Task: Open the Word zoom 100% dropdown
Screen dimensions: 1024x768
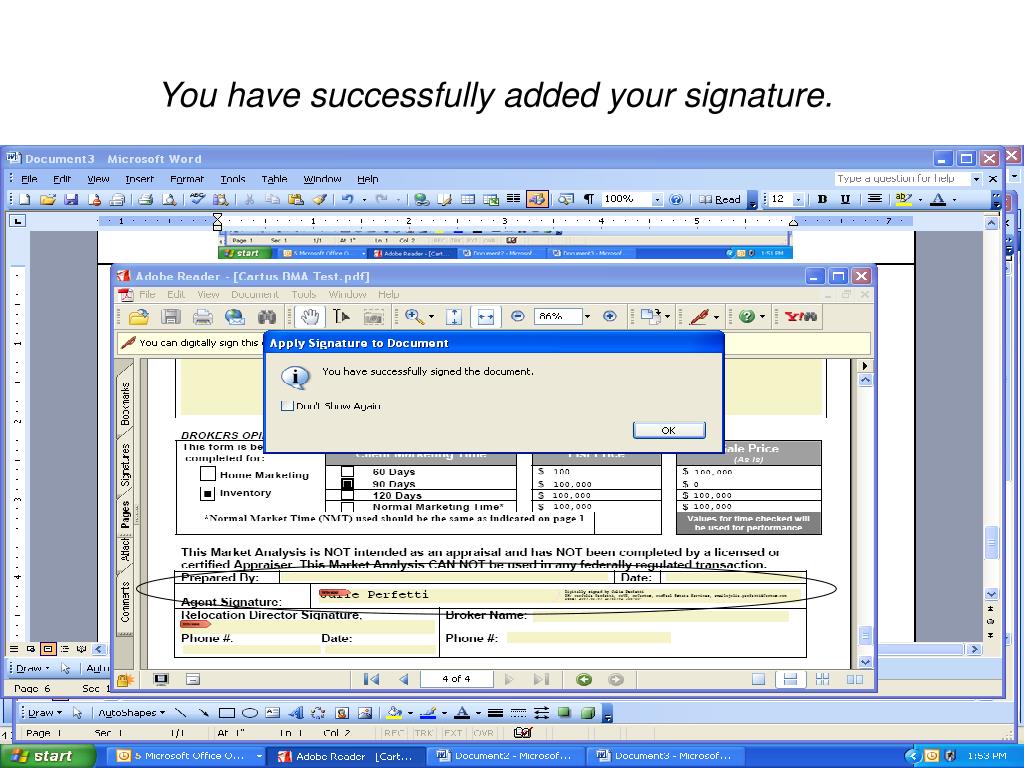Action: tap(657, 199)
